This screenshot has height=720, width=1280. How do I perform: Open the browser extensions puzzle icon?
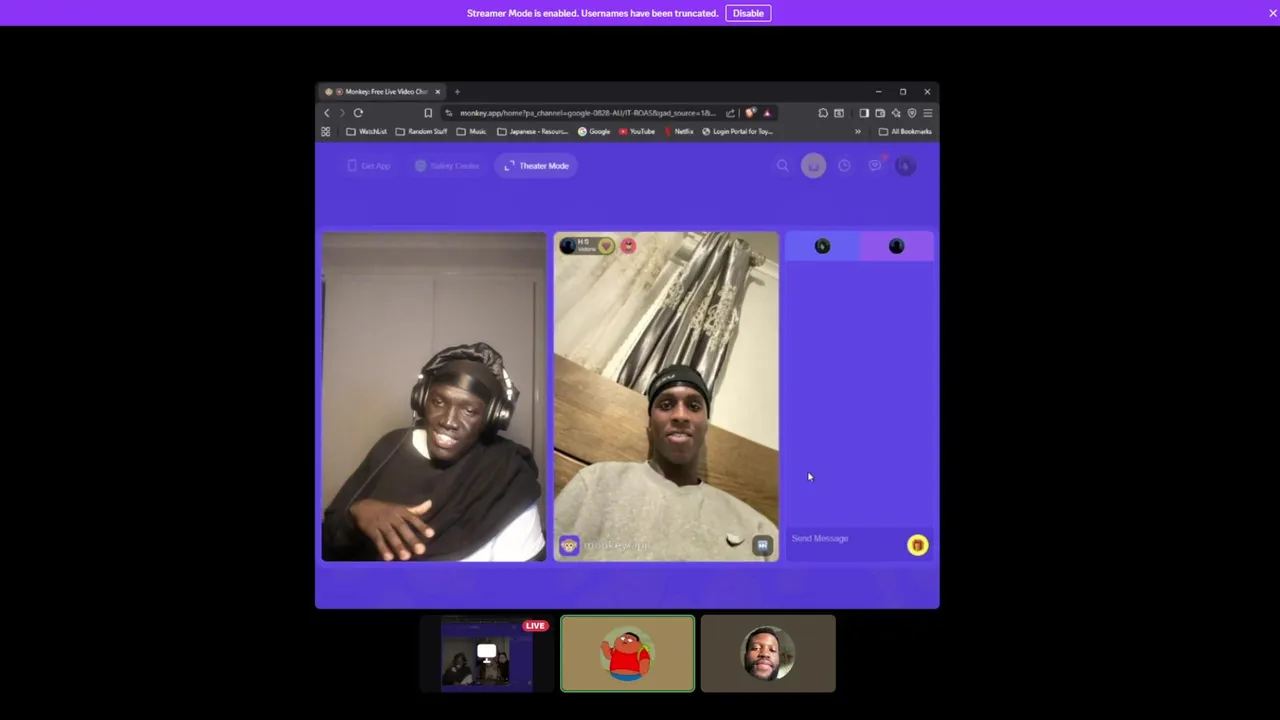coord(823,113)
